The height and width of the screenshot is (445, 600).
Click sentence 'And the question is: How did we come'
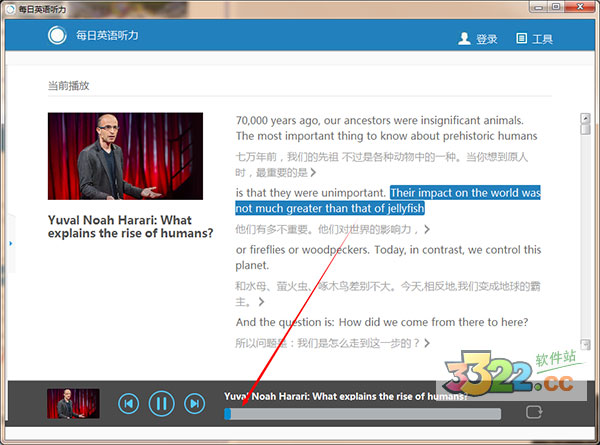[382, 322]
